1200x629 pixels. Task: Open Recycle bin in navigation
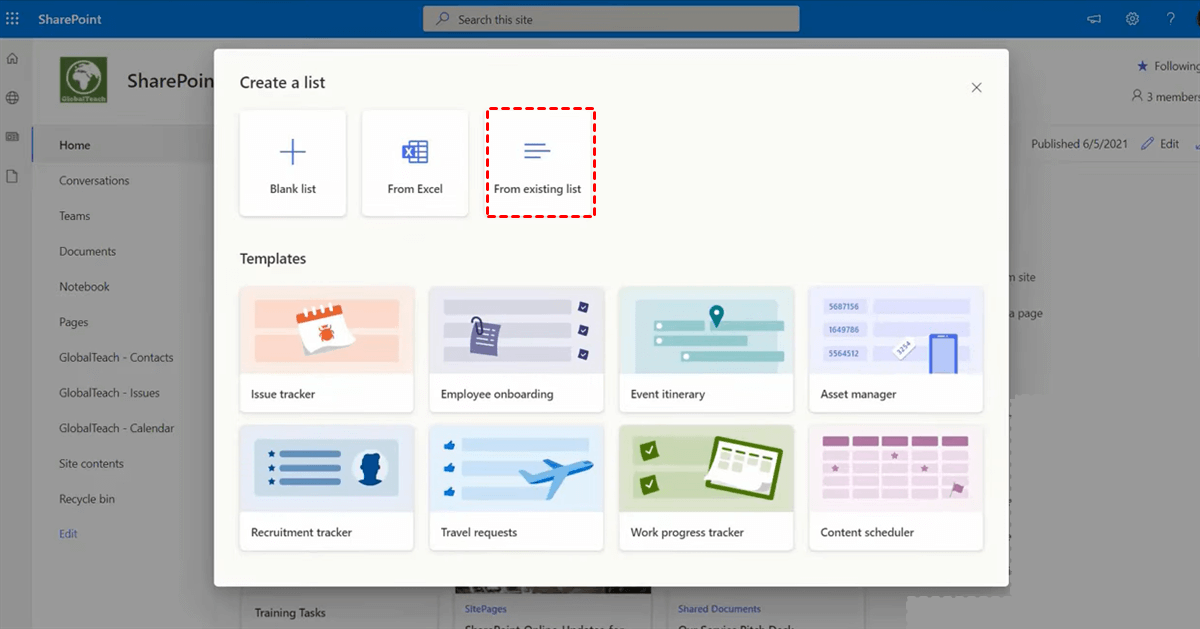coord(87,499)
